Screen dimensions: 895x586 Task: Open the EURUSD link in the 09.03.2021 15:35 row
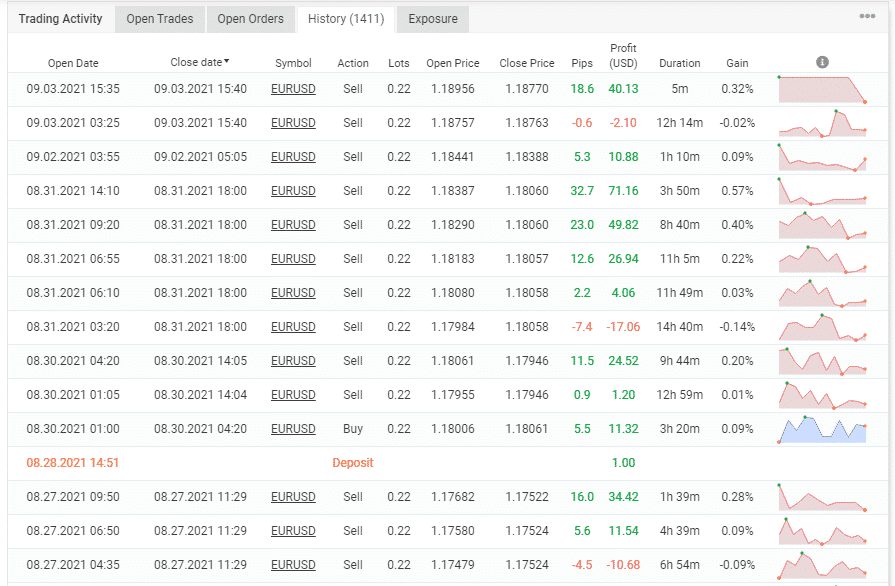[293, 89]
